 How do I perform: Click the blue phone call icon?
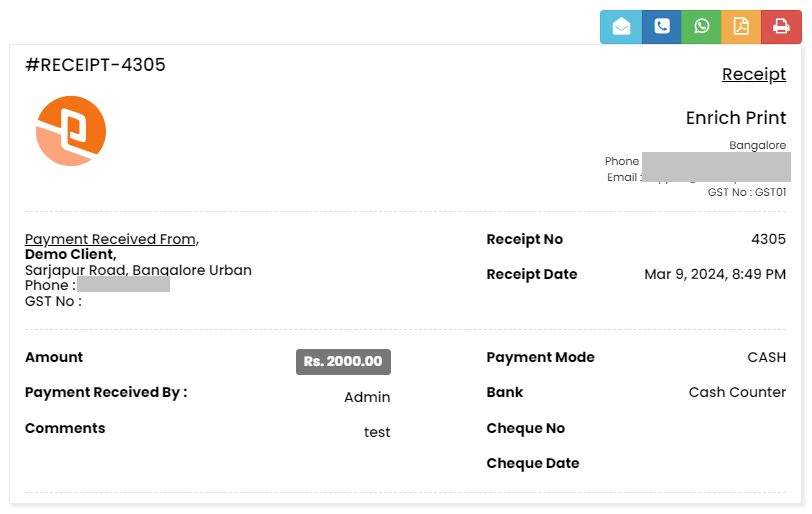661,27
